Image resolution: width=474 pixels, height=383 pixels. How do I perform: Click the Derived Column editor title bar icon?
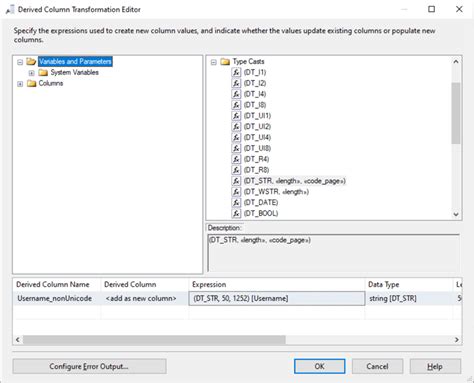[10, 10]
